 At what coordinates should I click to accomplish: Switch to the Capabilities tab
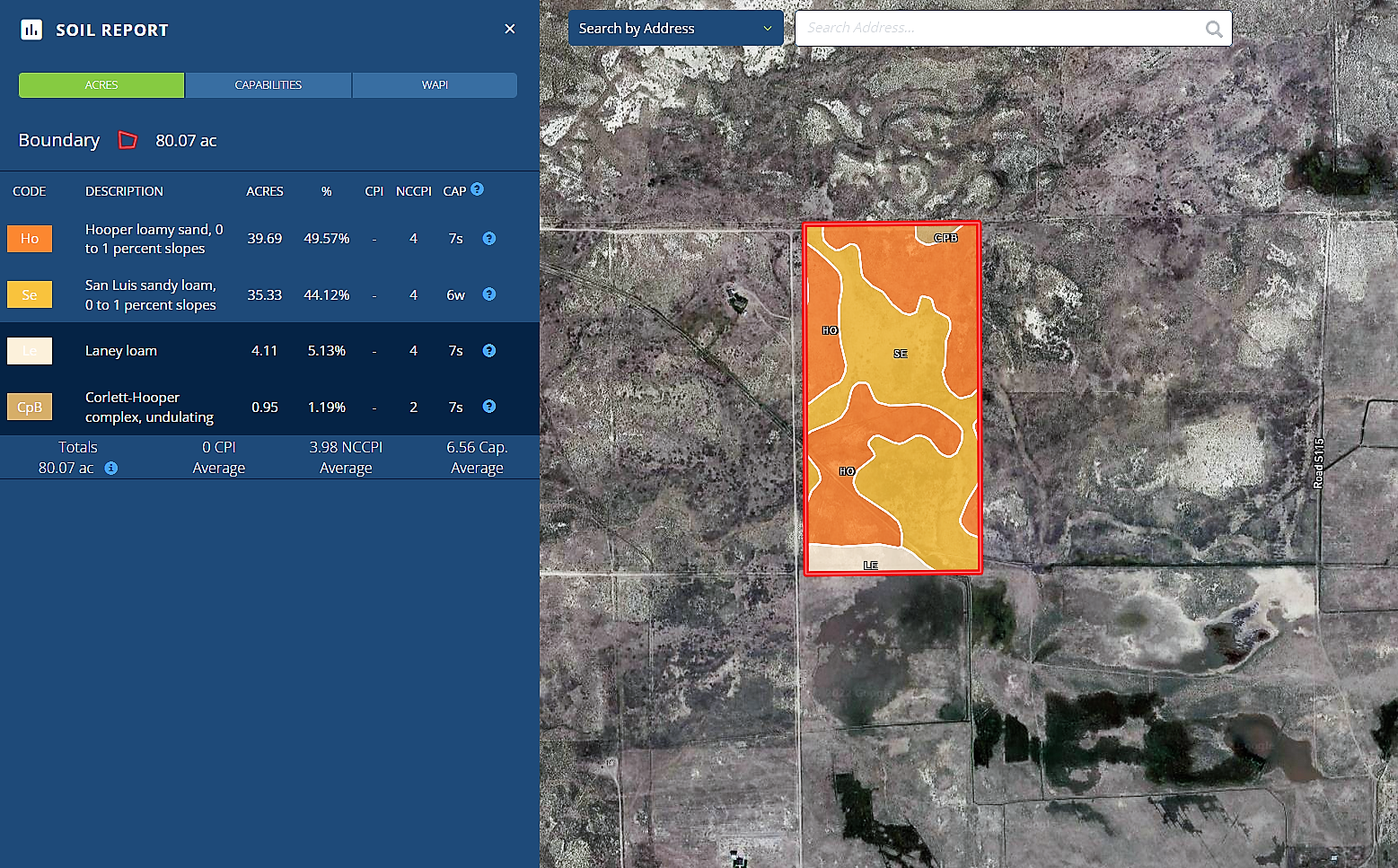[268, 85]
